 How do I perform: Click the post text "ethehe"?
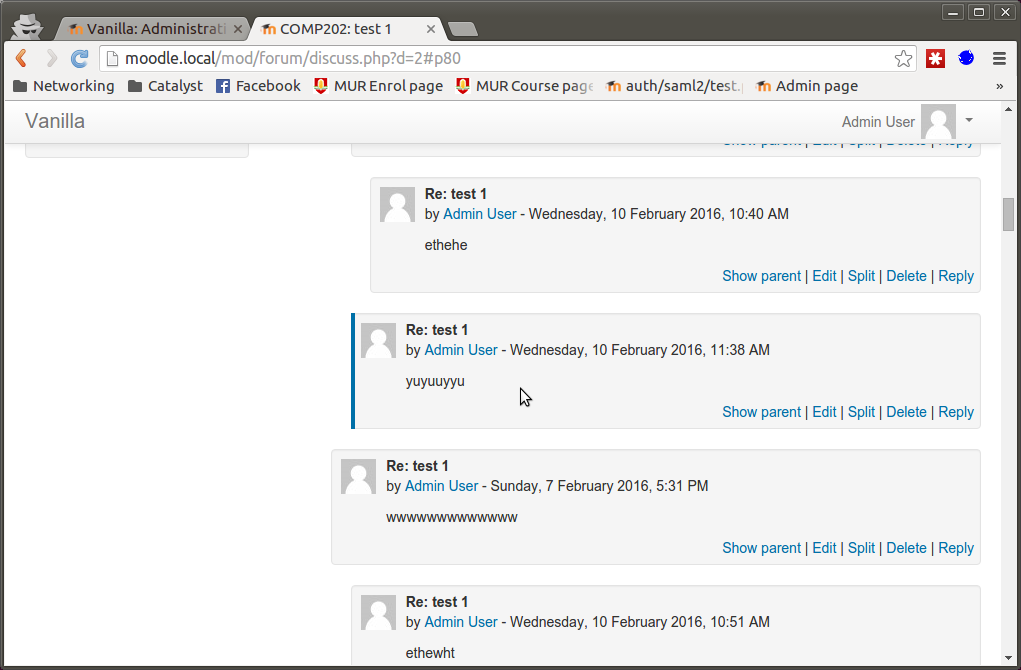tap(446, 245)
